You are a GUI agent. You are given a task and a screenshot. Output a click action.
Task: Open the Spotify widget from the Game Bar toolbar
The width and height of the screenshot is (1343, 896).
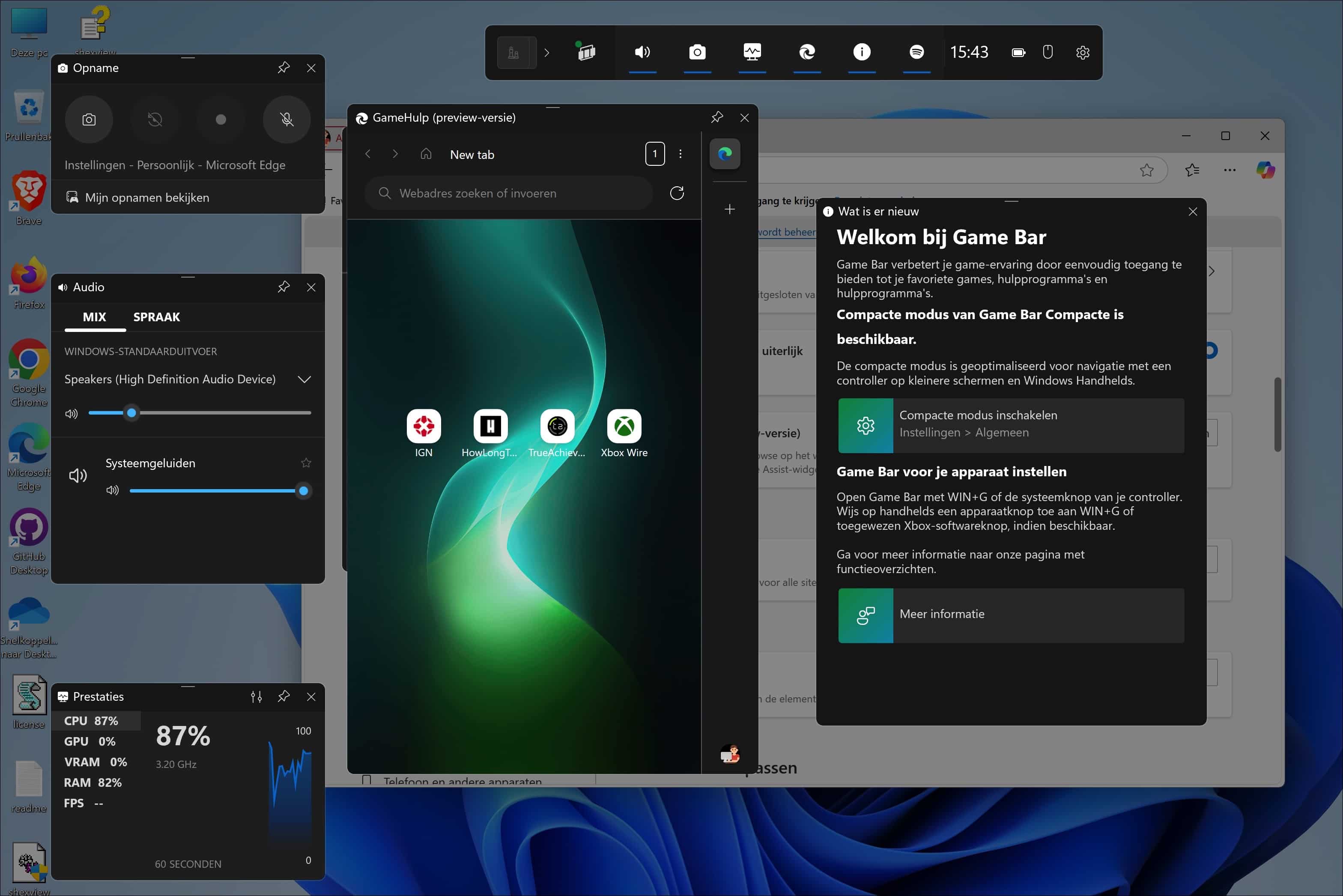(x=917, y=52)
